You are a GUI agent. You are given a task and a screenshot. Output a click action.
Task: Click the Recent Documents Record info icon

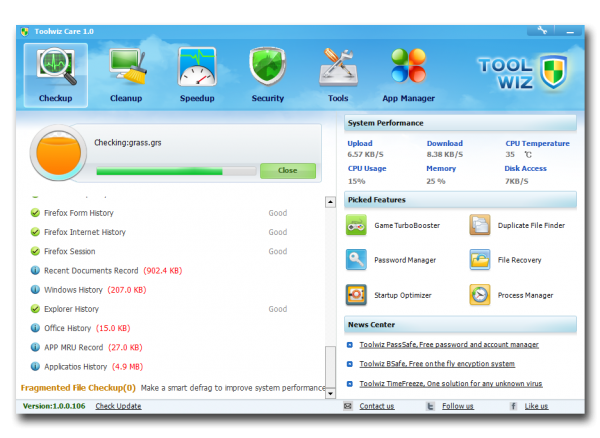point(35,270)
